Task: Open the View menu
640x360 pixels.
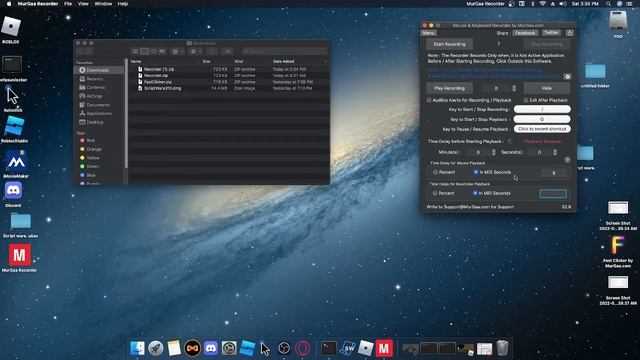Action: pos(83,4)
